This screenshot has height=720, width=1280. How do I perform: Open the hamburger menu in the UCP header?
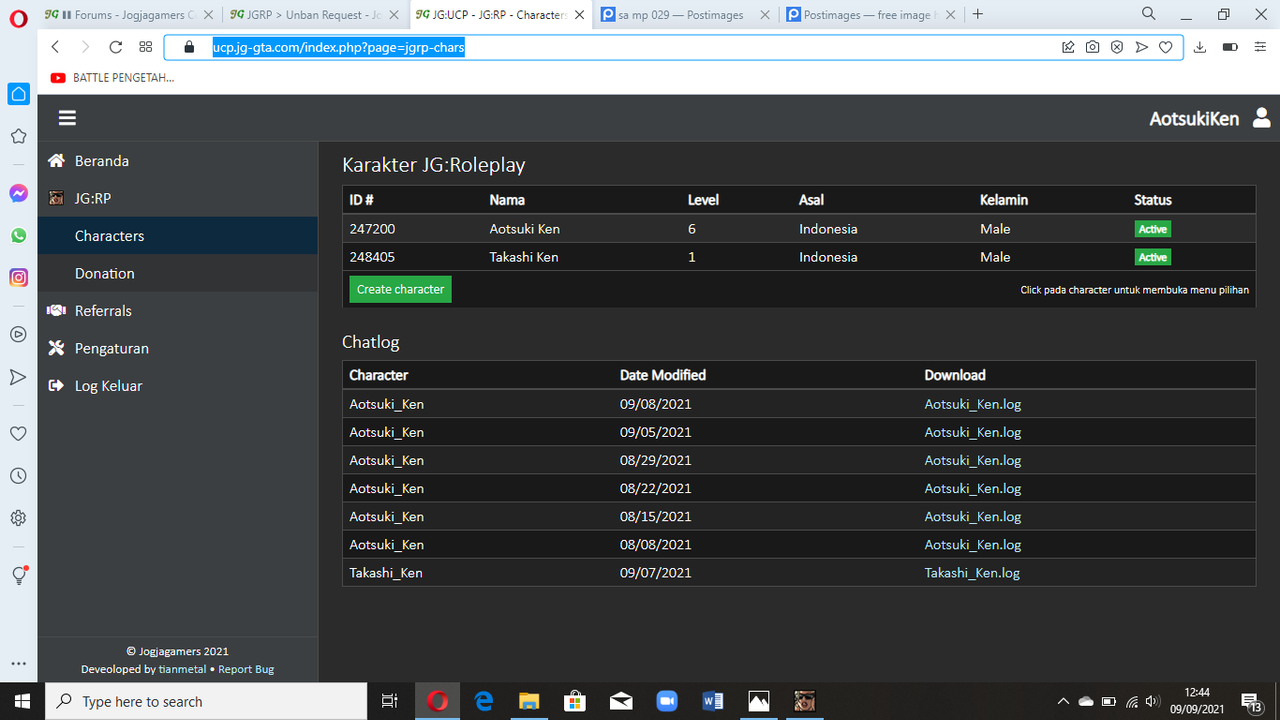tap(67, 118)
